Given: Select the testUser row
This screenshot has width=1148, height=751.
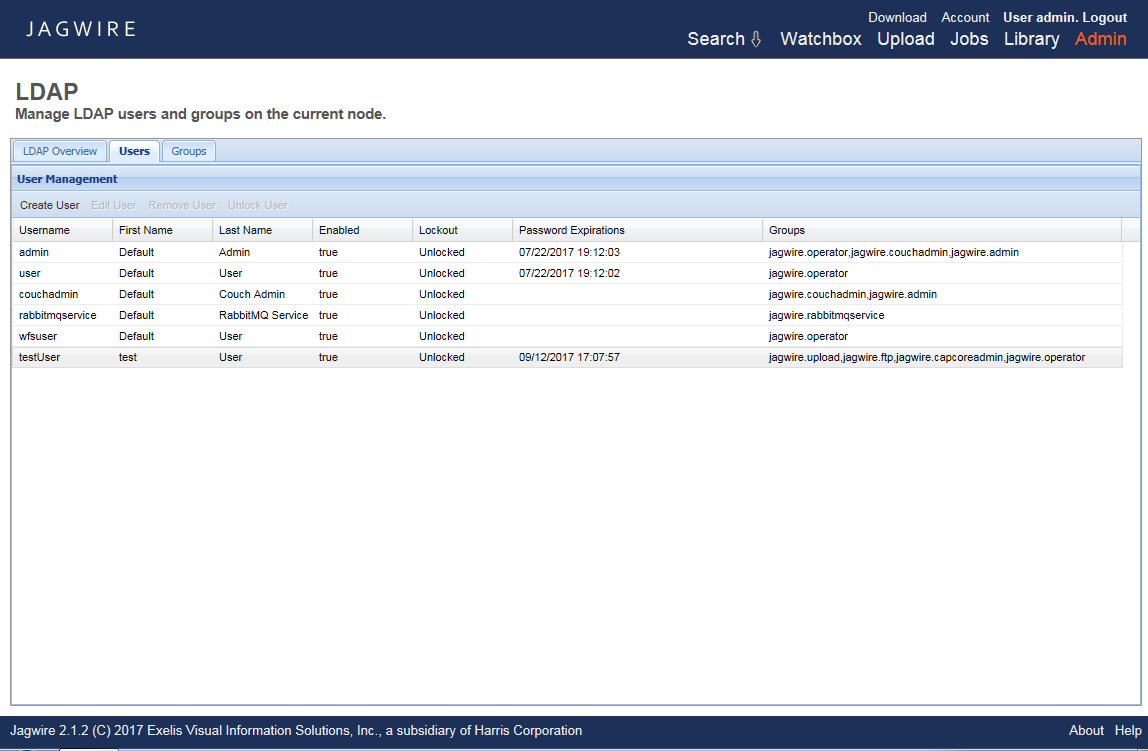Looking at the screenshot, I should pos(40,357).
